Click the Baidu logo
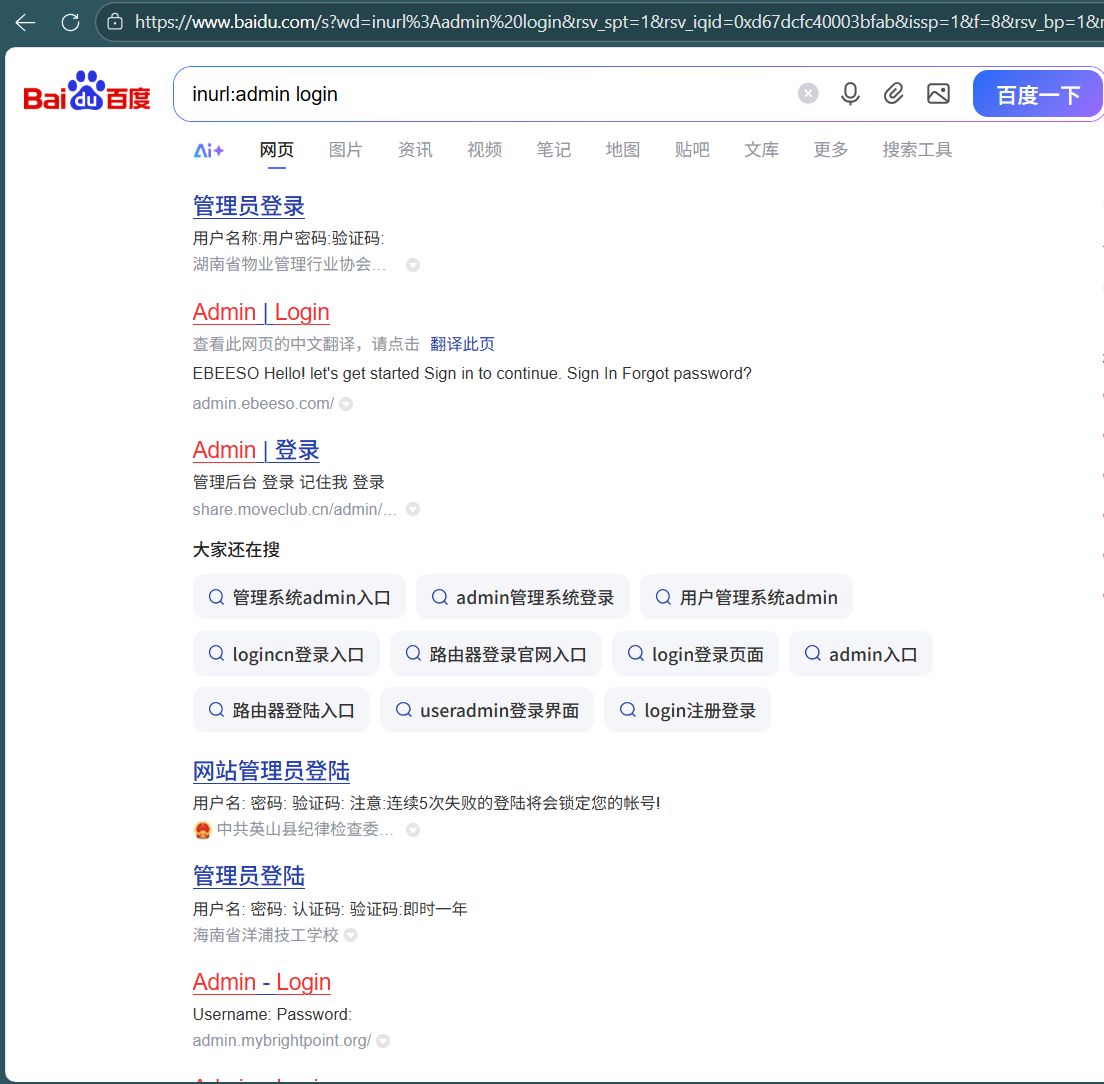 click(x=87, y=92)
